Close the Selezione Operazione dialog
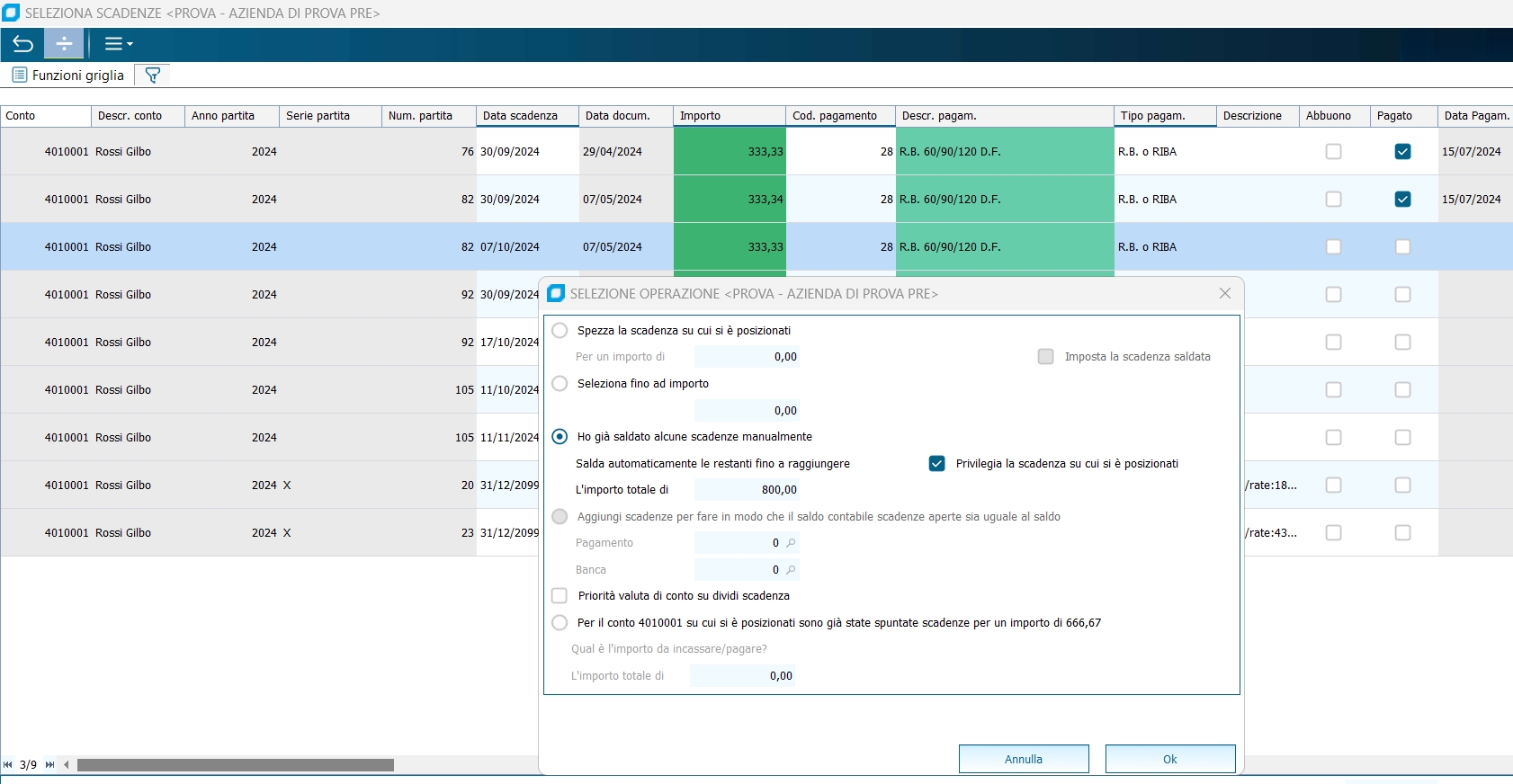This screenshot has height=784, width=1513. [1224, 294]
